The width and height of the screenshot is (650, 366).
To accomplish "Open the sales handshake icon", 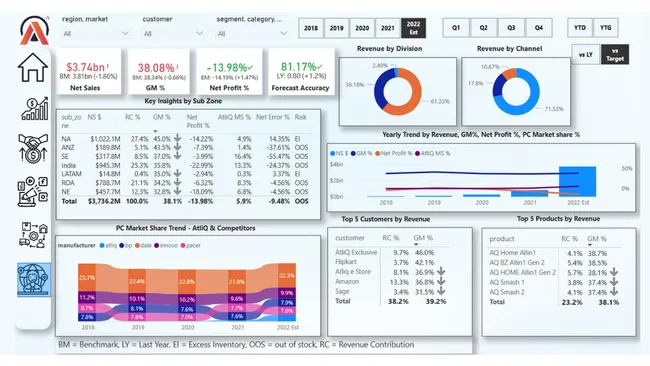I will [x=33, y=148].
